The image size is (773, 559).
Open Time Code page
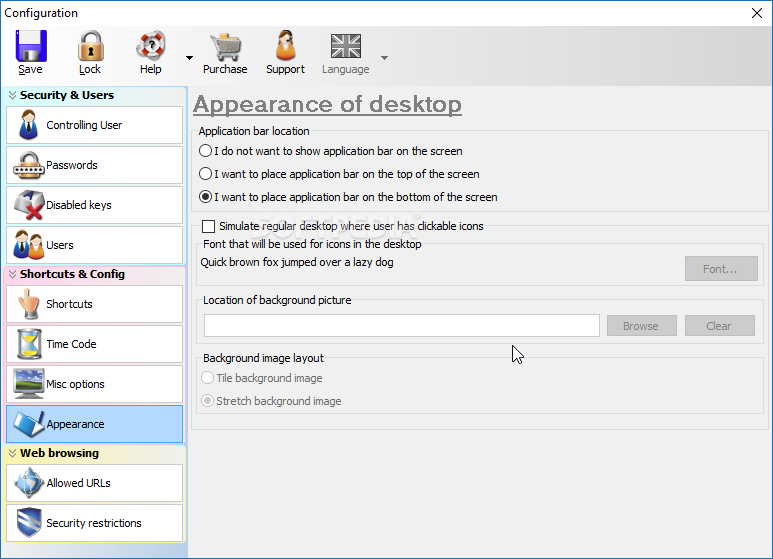95,344
